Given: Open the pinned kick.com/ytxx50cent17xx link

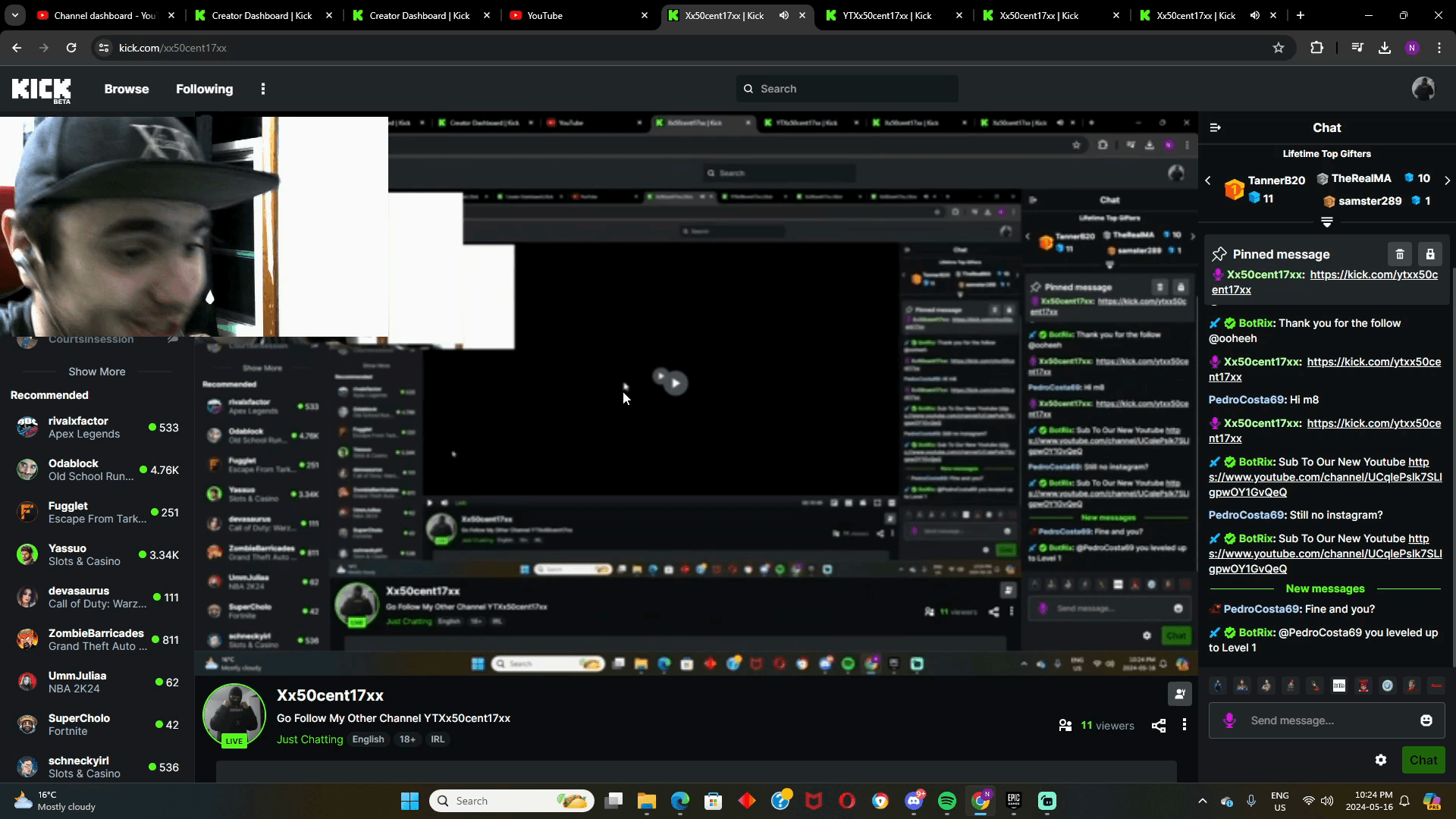Looking at the screenshot, I should 1325,282.
